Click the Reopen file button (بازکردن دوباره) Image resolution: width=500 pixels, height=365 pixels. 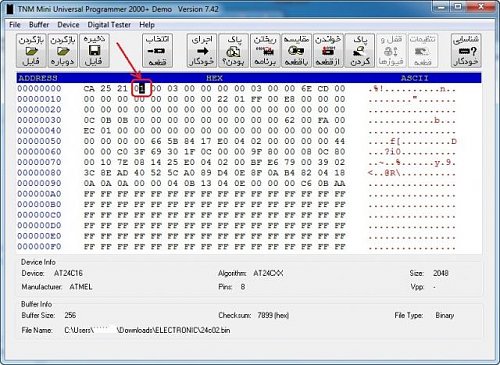pyautogui.click(x=63, y=51)
